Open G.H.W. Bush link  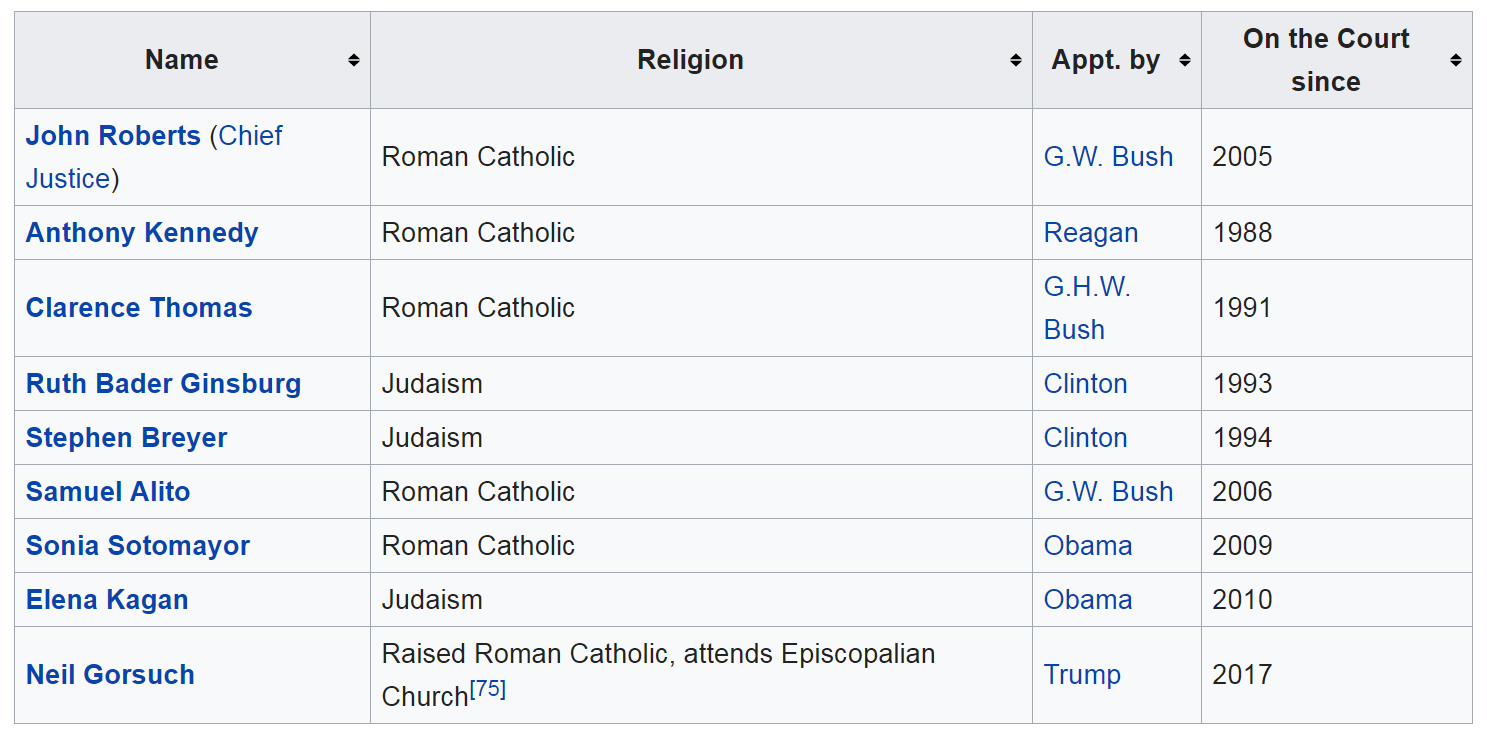click(x=1087, y=308)
